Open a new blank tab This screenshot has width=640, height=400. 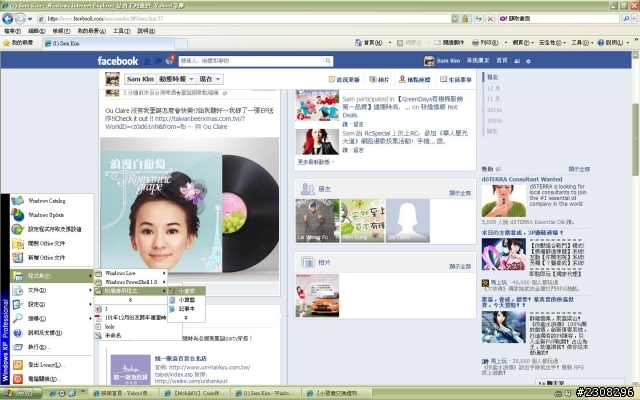coord(181,43)
